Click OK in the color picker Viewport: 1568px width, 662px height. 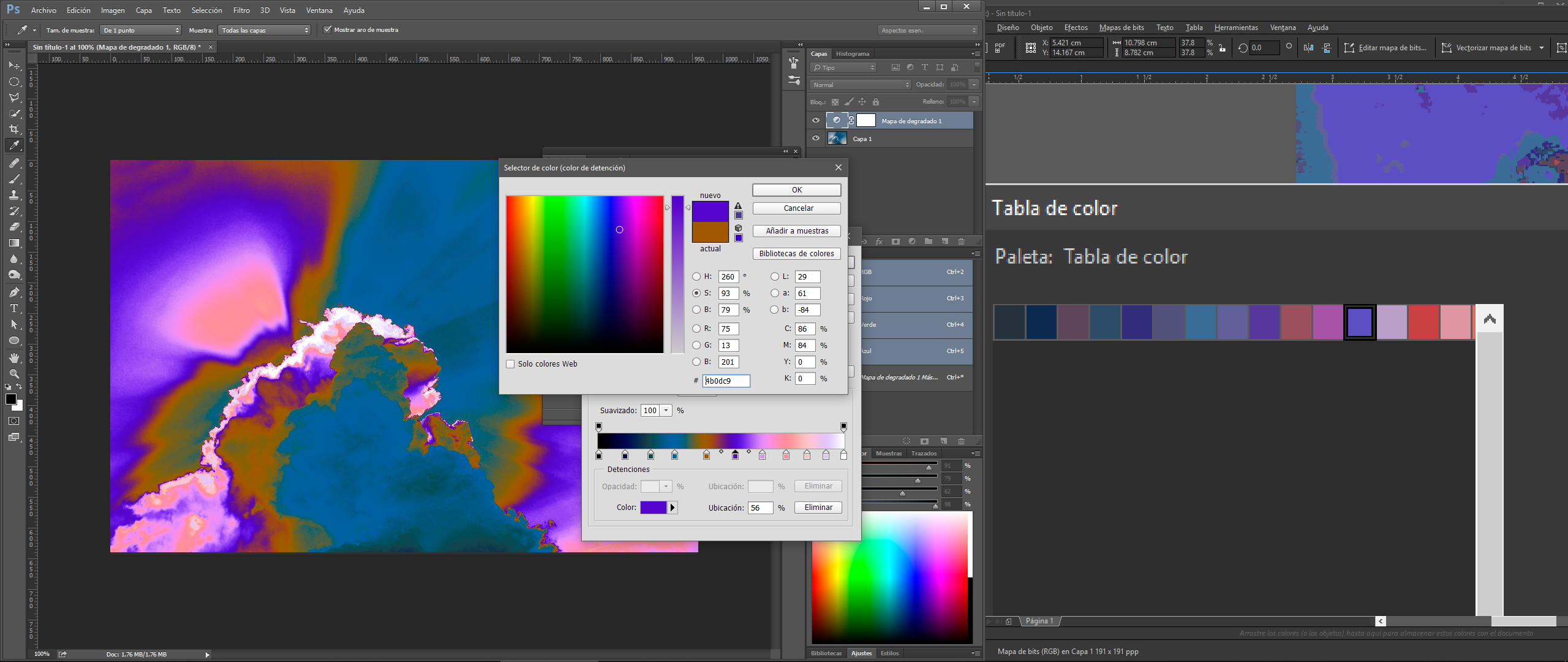pyautogui.click(x=796, y=190)
